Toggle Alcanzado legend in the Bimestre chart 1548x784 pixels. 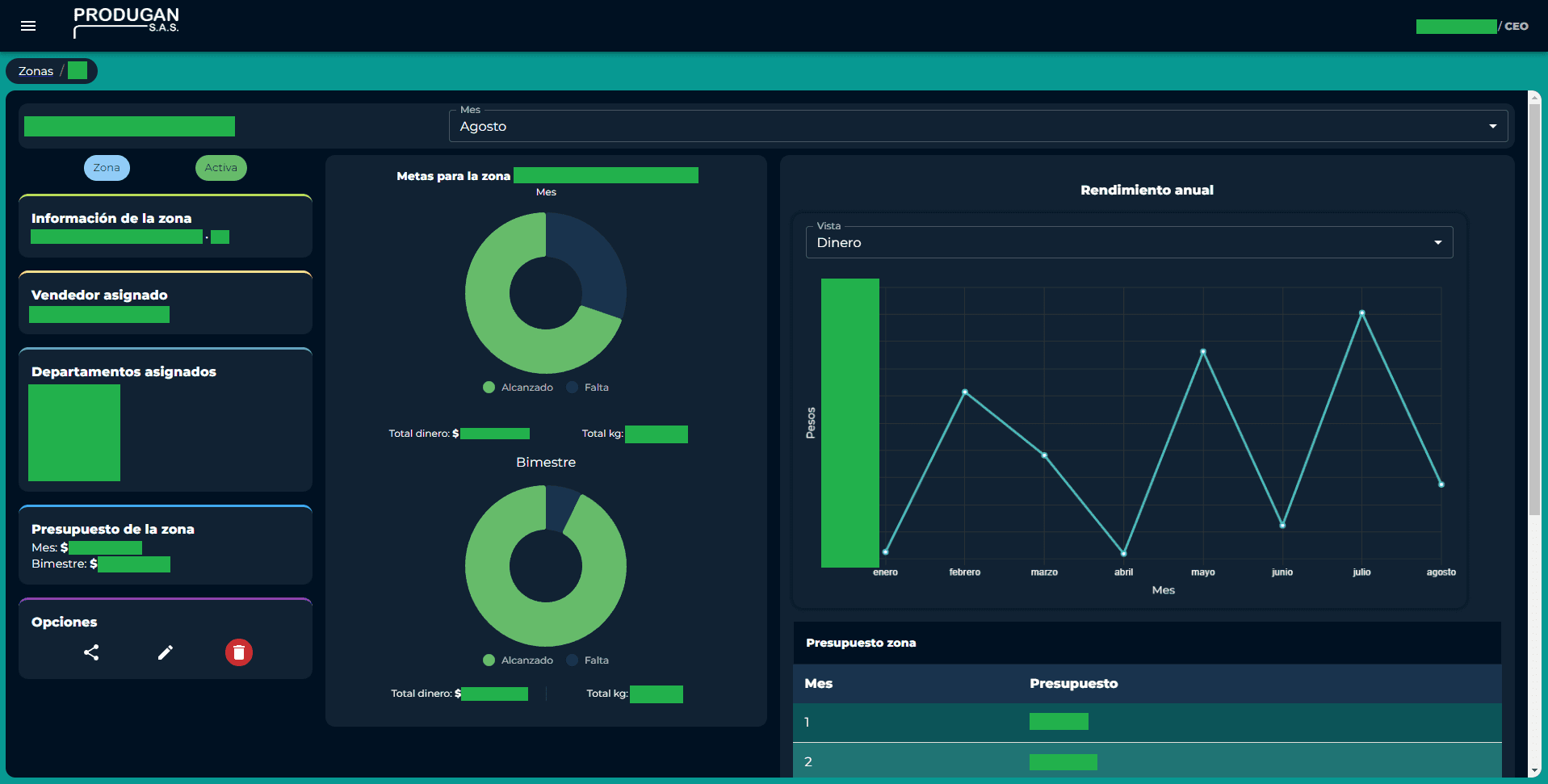click(x=518, y=660)
